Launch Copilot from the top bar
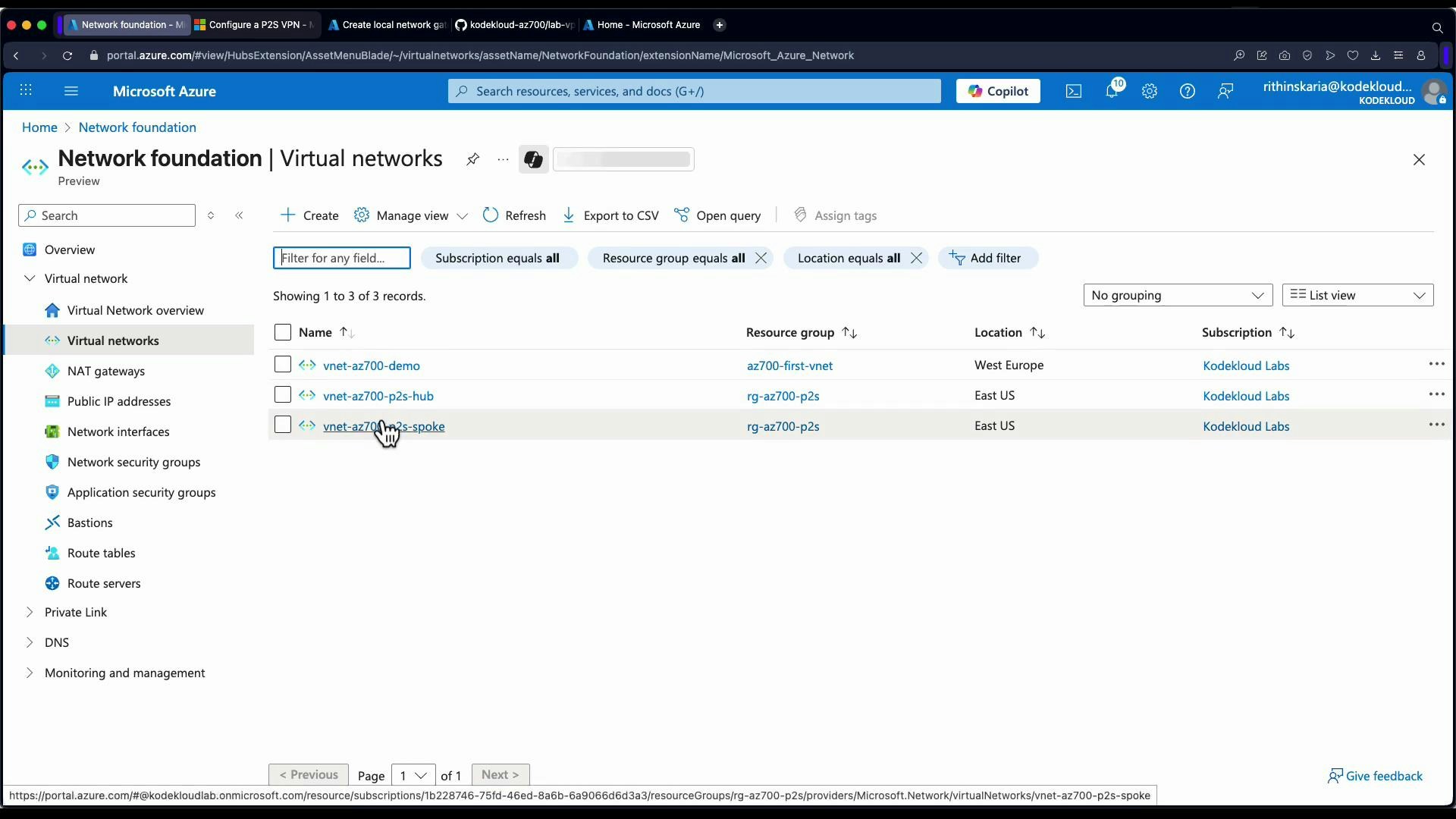This screenshot has width=1456, height=819. (997, 91)
